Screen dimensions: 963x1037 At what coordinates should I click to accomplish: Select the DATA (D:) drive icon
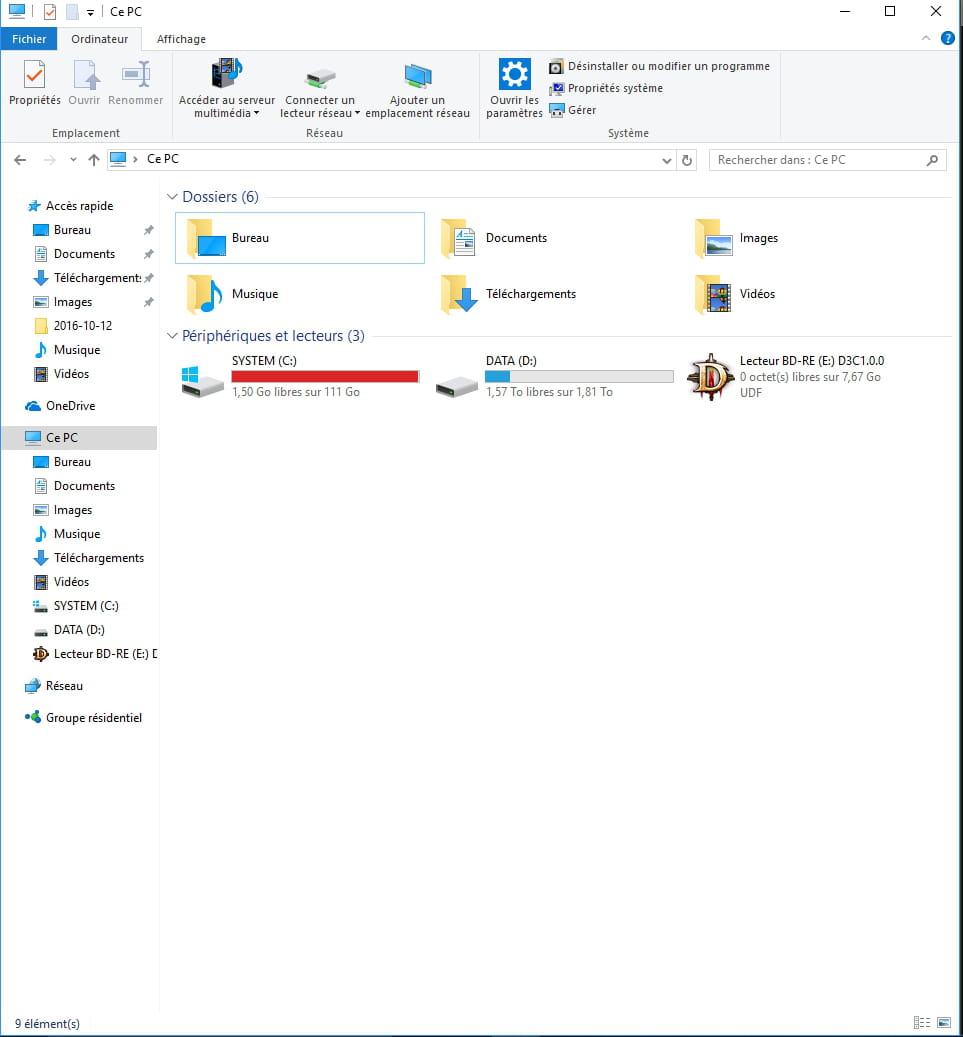pyautogui.click(x=456, y=386)
